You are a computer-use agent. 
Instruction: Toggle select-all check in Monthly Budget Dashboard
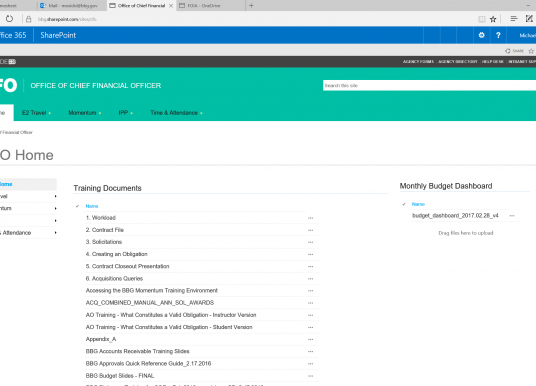(x=404, y=204)
